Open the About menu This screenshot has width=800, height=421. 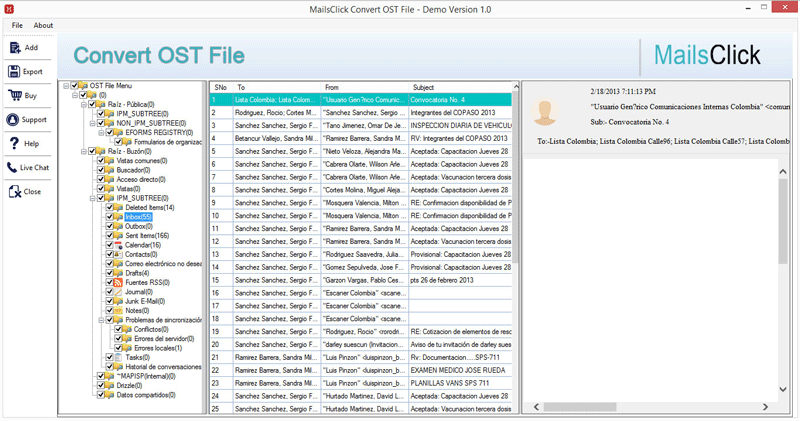click(x=43, y=25)
